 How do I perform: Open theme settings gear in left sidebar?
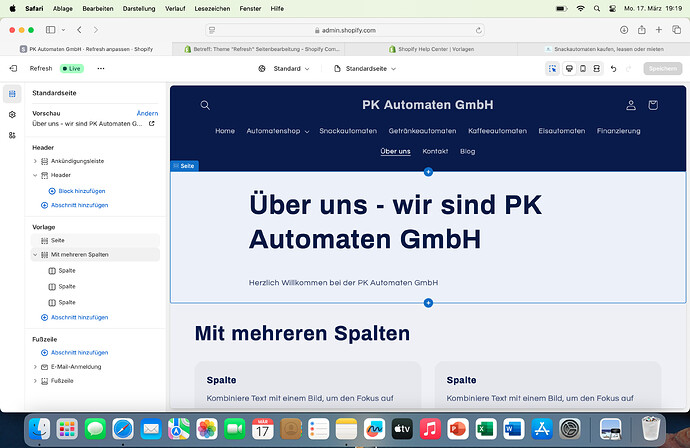12,114
